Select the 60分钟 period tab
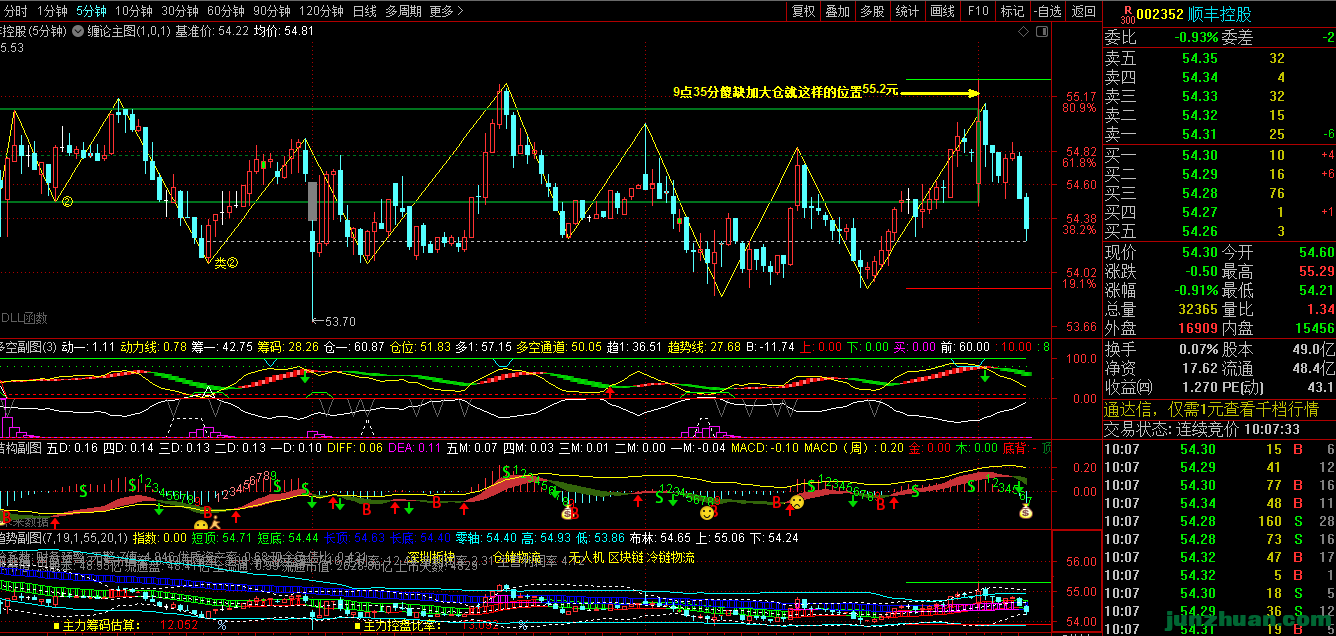Viewport: 1336px width, 636px height. 227,11
